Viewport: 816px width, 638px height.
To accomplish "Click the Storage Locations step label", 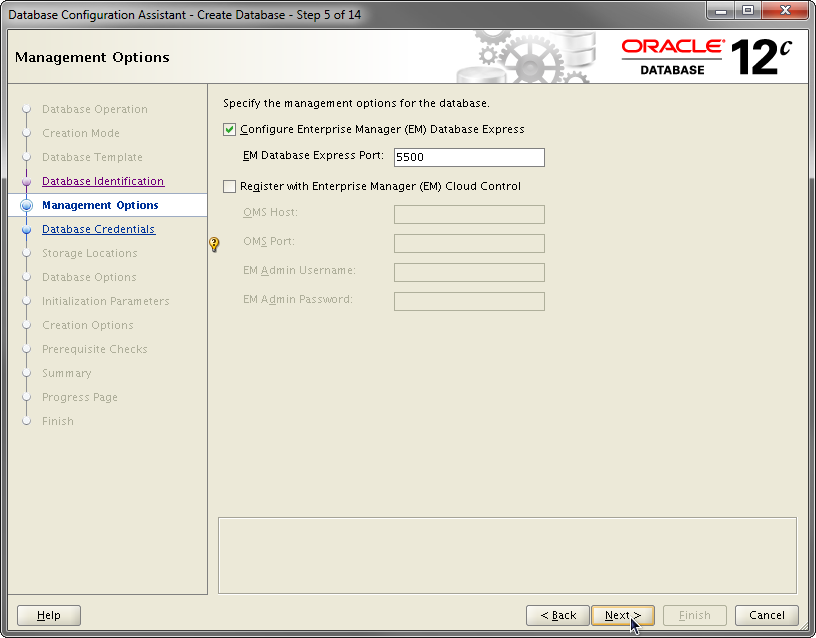I will point(90,253).
